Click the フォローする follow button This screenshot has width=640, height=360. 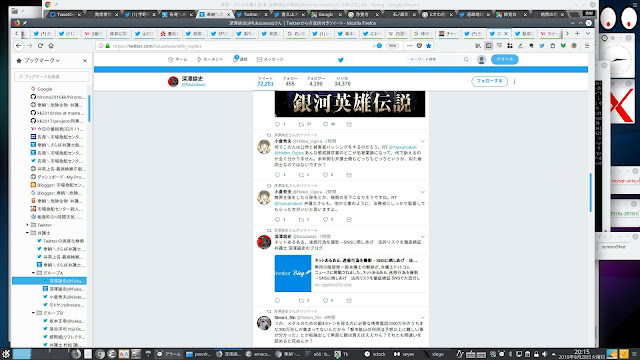pos(489,81)
